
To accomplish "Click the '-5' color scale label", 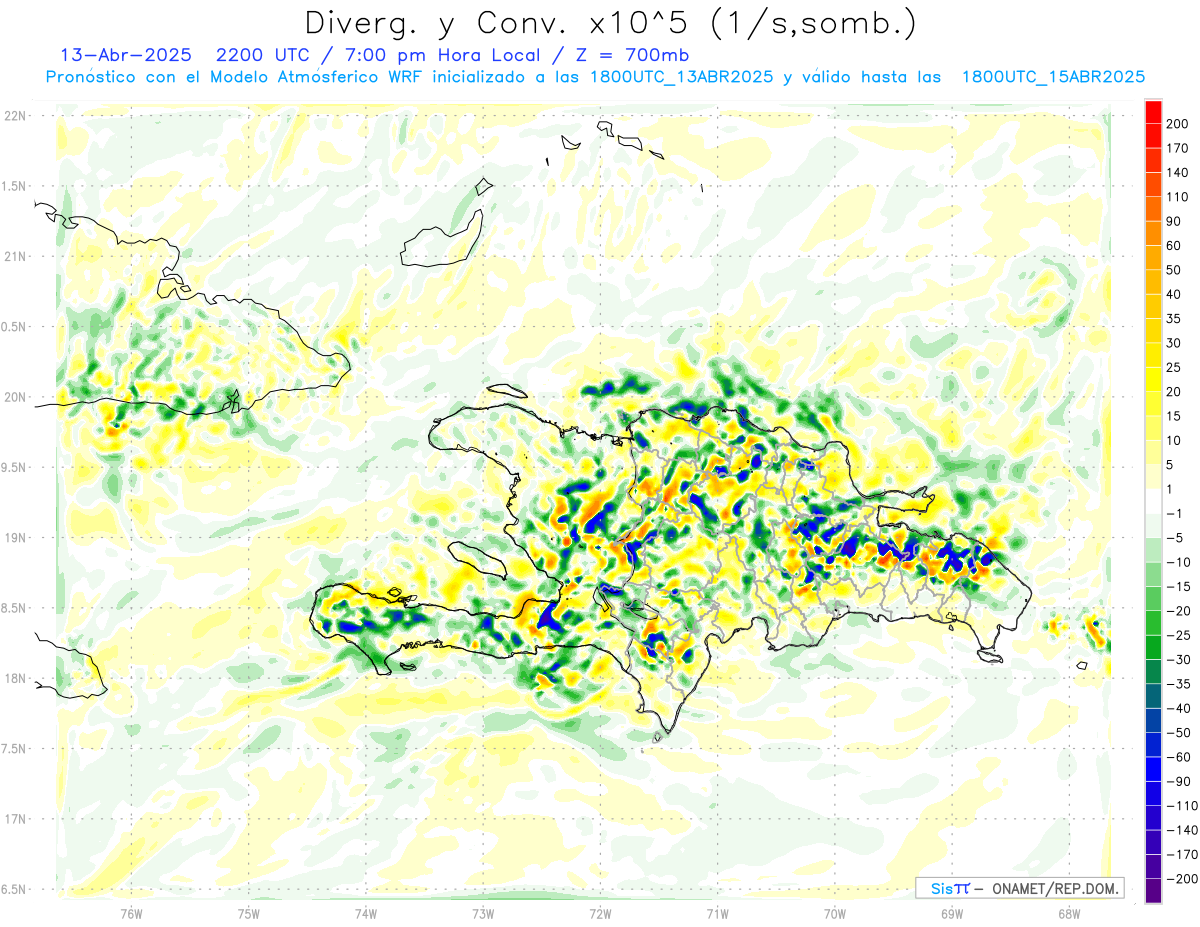I will (1175, 538).
